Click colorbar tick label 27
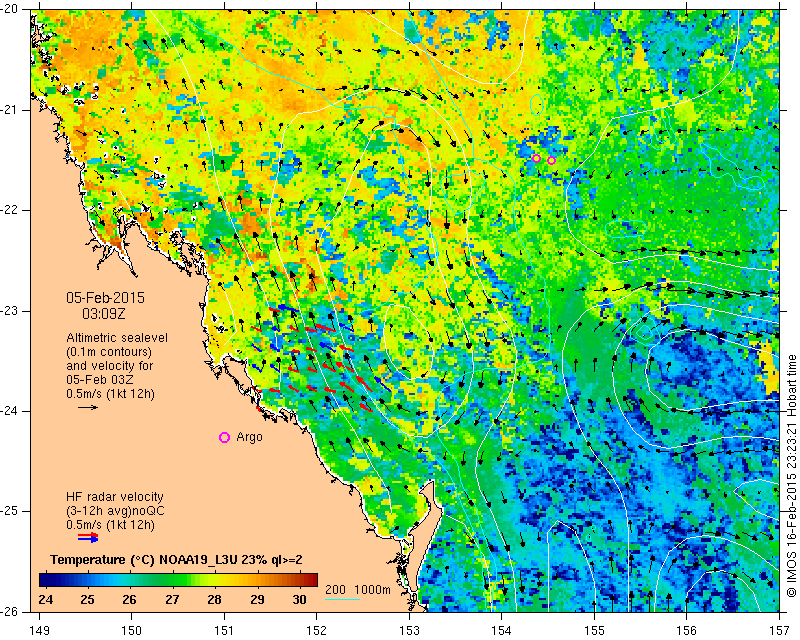Image resolution: width=800 pixels, height=640 pixels. 172,599
